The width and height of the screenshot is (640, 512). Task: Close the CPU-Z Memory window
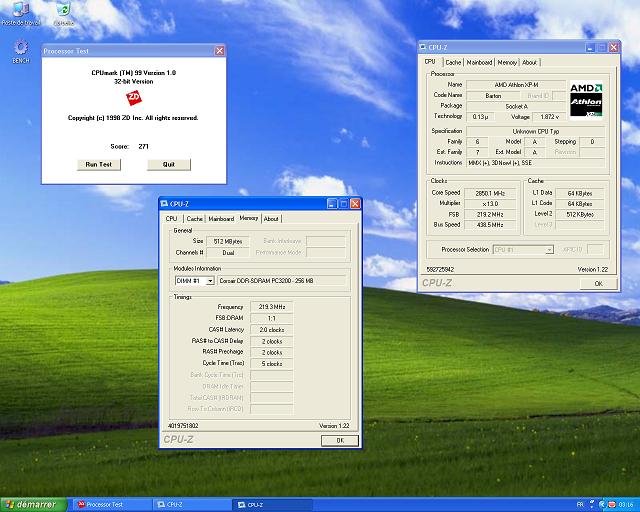[x=356, y=203]
